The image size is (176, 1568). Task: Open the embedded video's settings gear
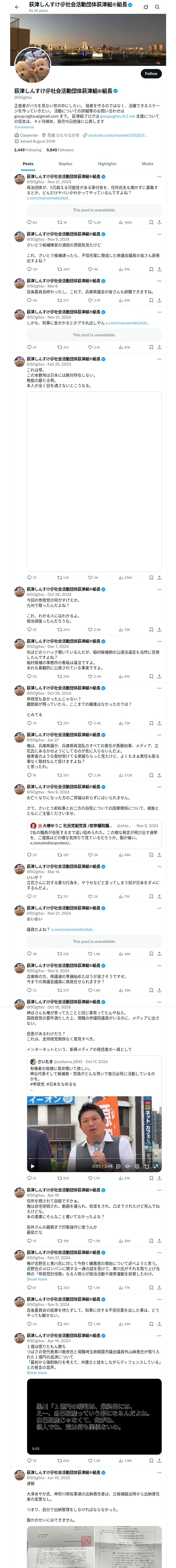click(137, 1166)
